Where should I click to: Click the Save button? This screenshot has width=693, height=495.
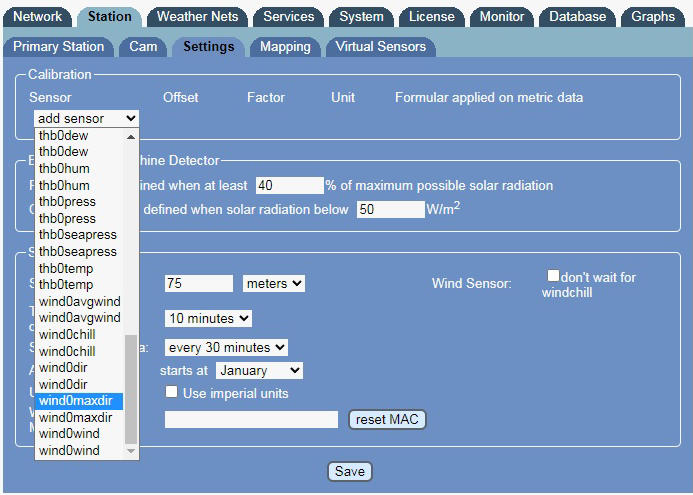point(350,471)
